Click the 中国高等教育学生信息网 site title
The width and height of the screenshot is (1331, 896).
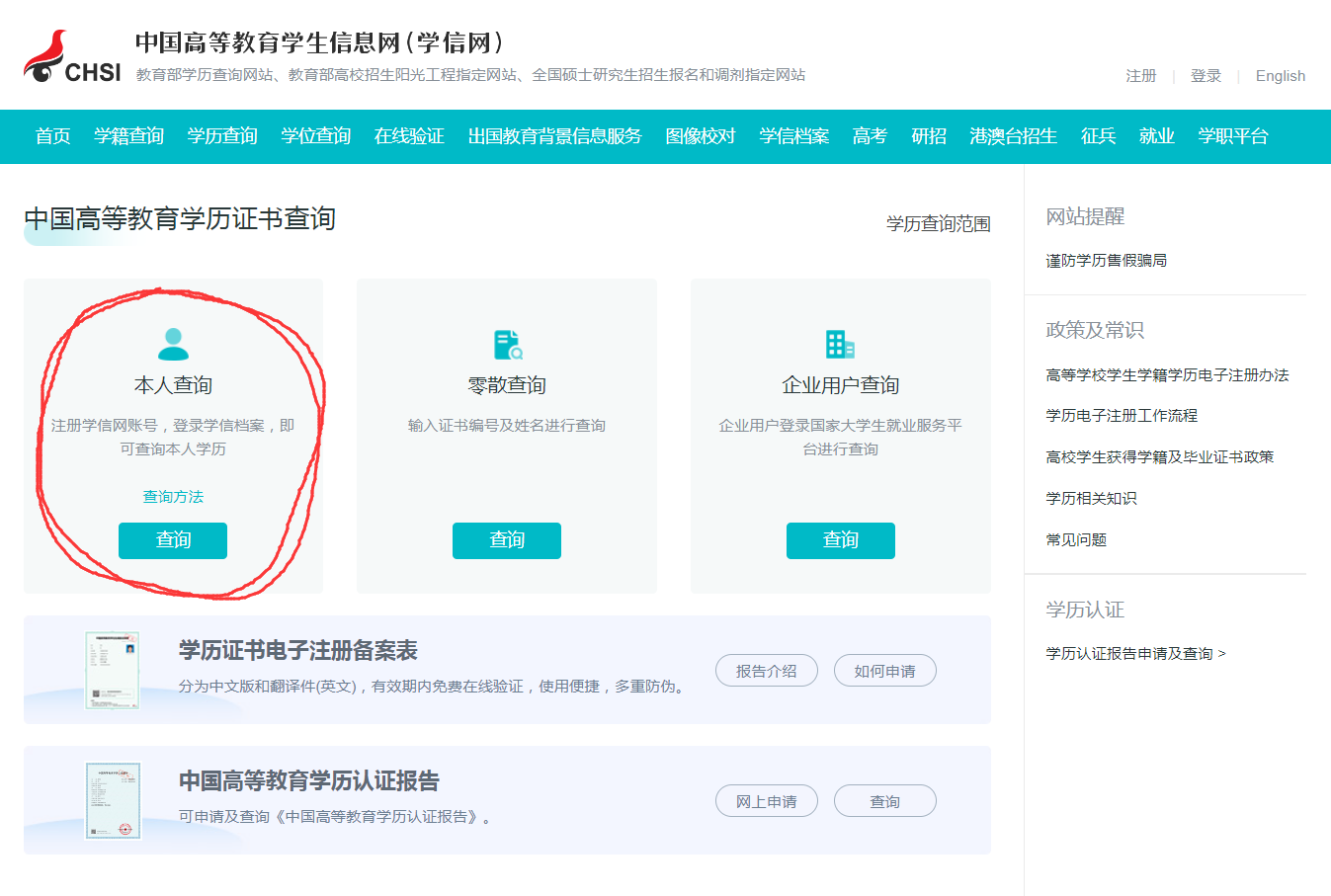320,42
